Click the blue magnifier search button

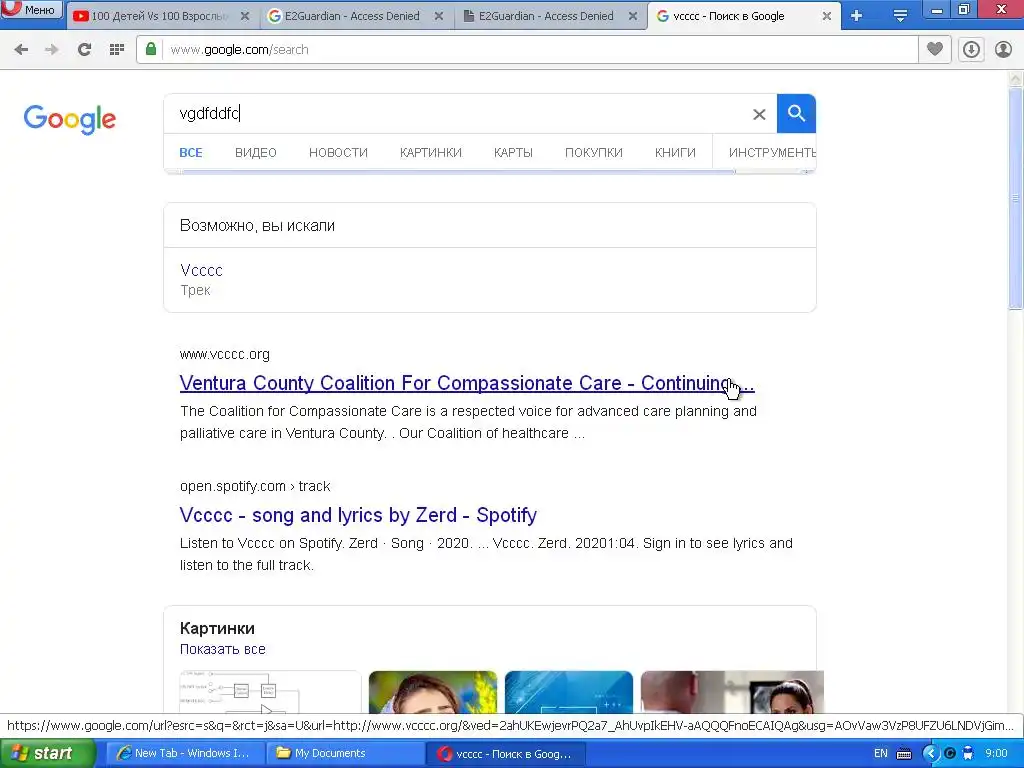796,114
